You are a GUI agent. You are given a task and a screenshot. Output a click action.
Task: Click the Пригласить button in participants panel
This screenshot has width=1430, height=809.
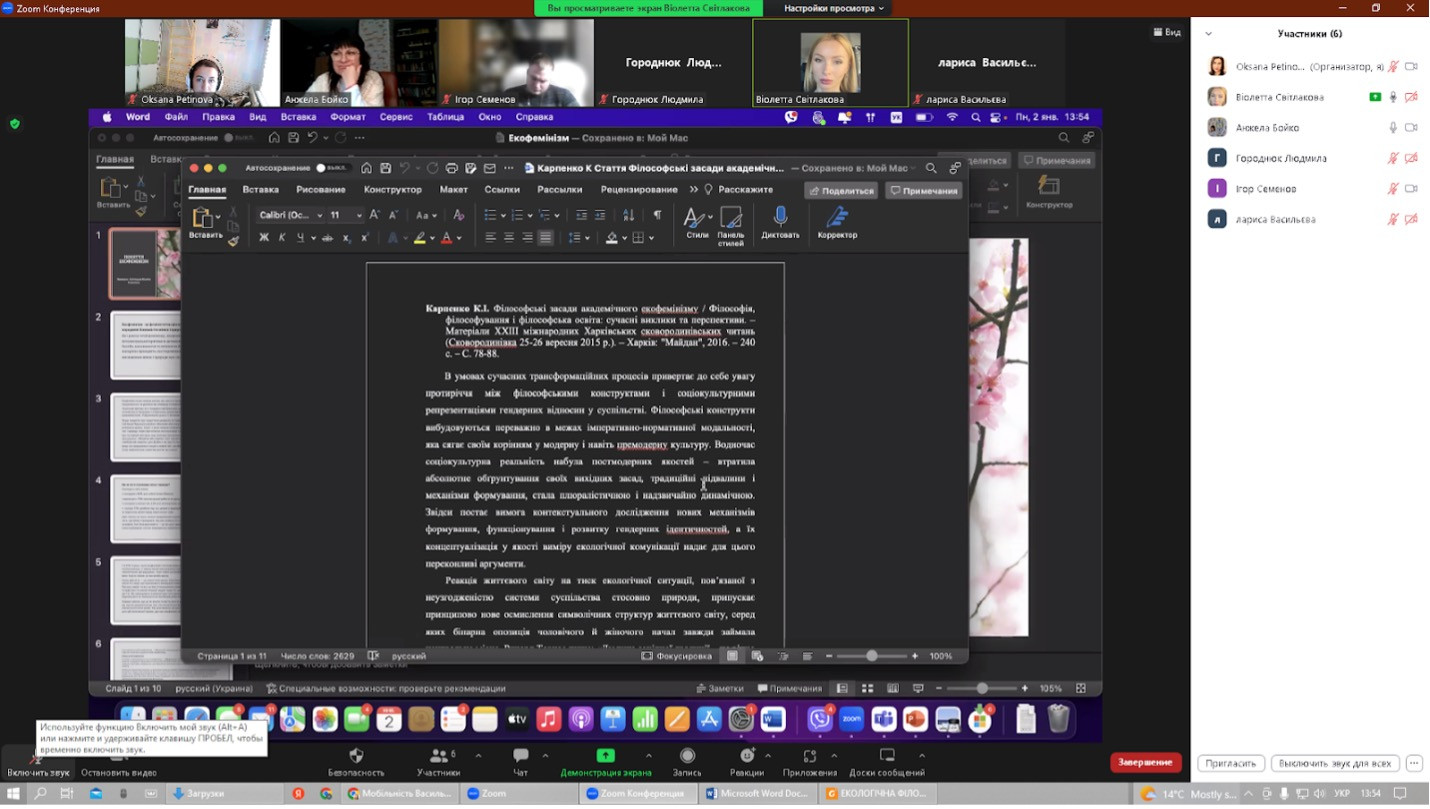tap(1230, 763)
